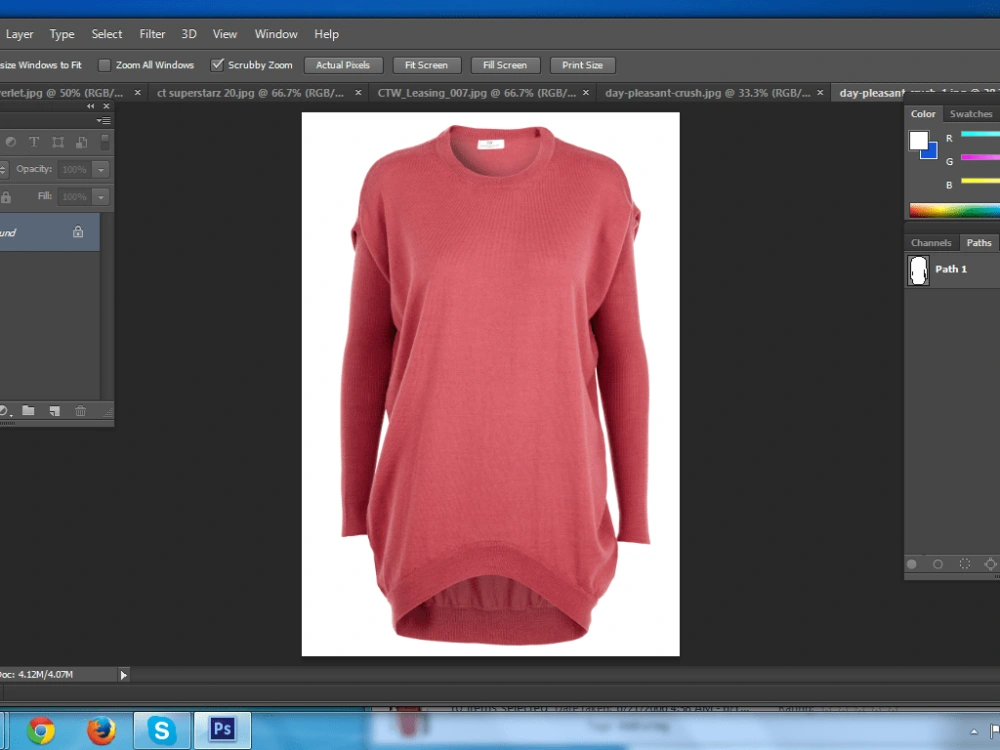Image resolution: width=1000 pixels, height=750 pixels.
Task: Open the Layer menu
Action: [x=19, y=34]
